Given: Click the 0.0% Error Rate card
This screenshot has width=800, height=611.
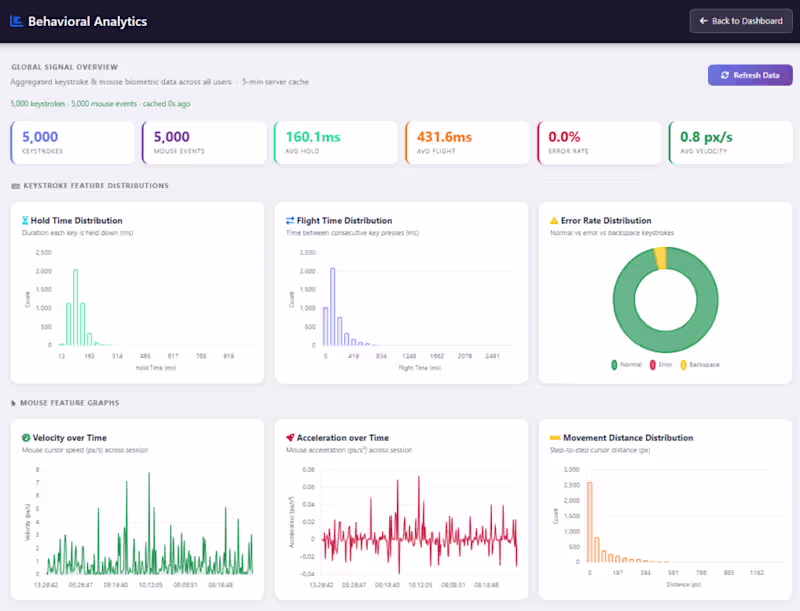Looking at the screenshot, I should [x=599, y=143].
